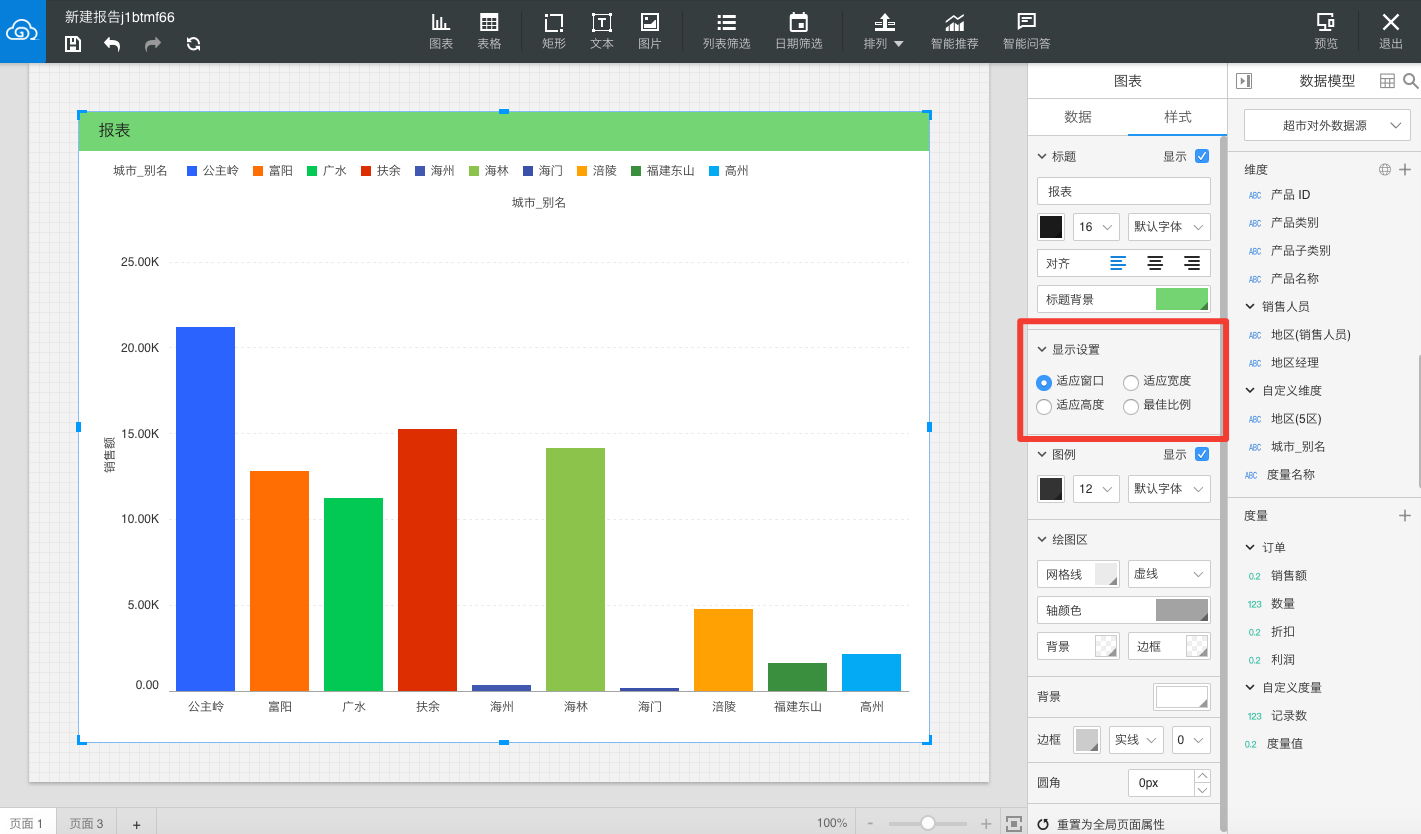Switch to the 数据 tab
Screen dimensions: 1421x834
coord(1077,117)
